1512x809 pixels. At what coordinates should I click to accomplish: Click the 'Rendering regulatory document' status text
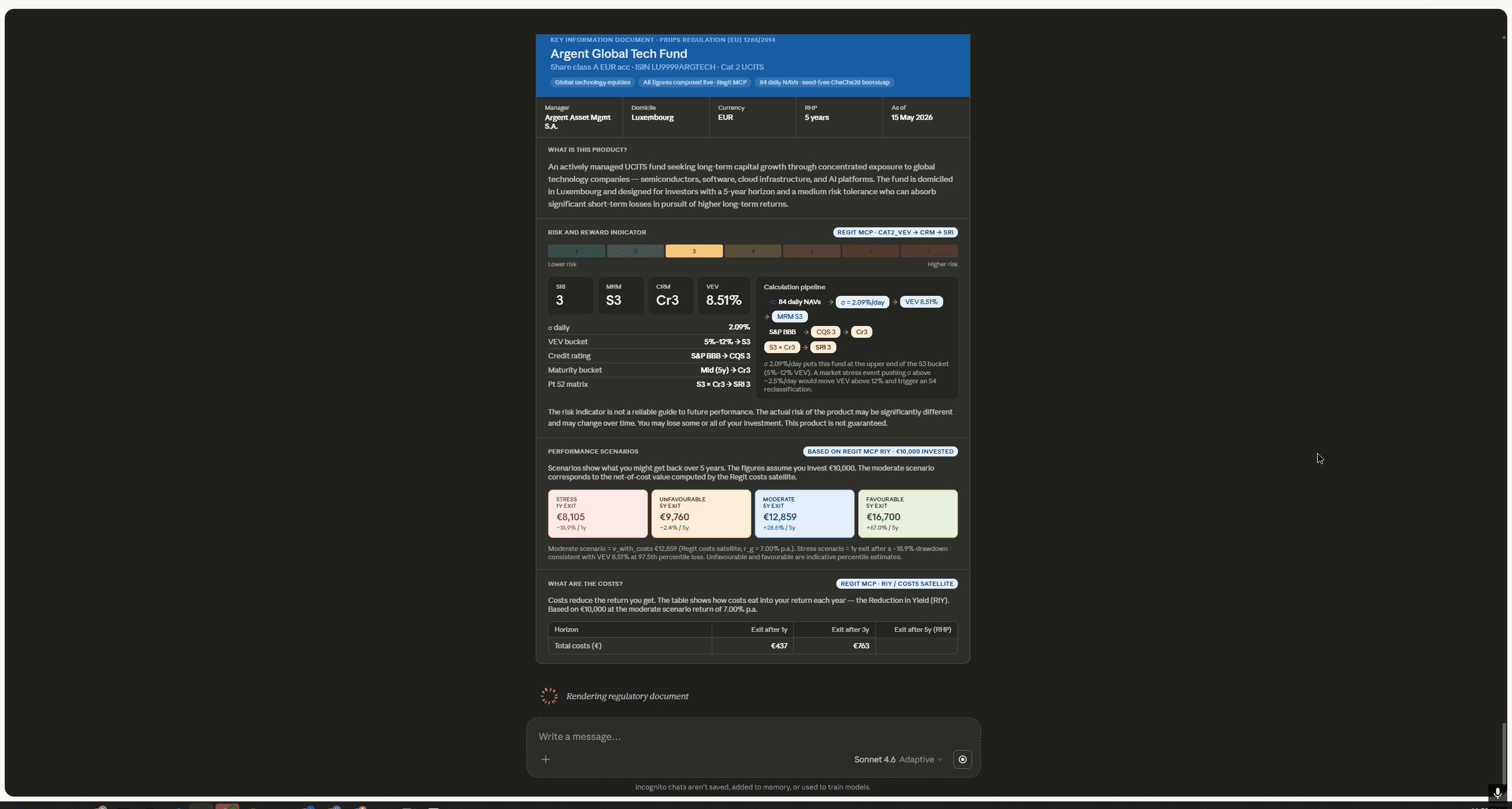627,696
